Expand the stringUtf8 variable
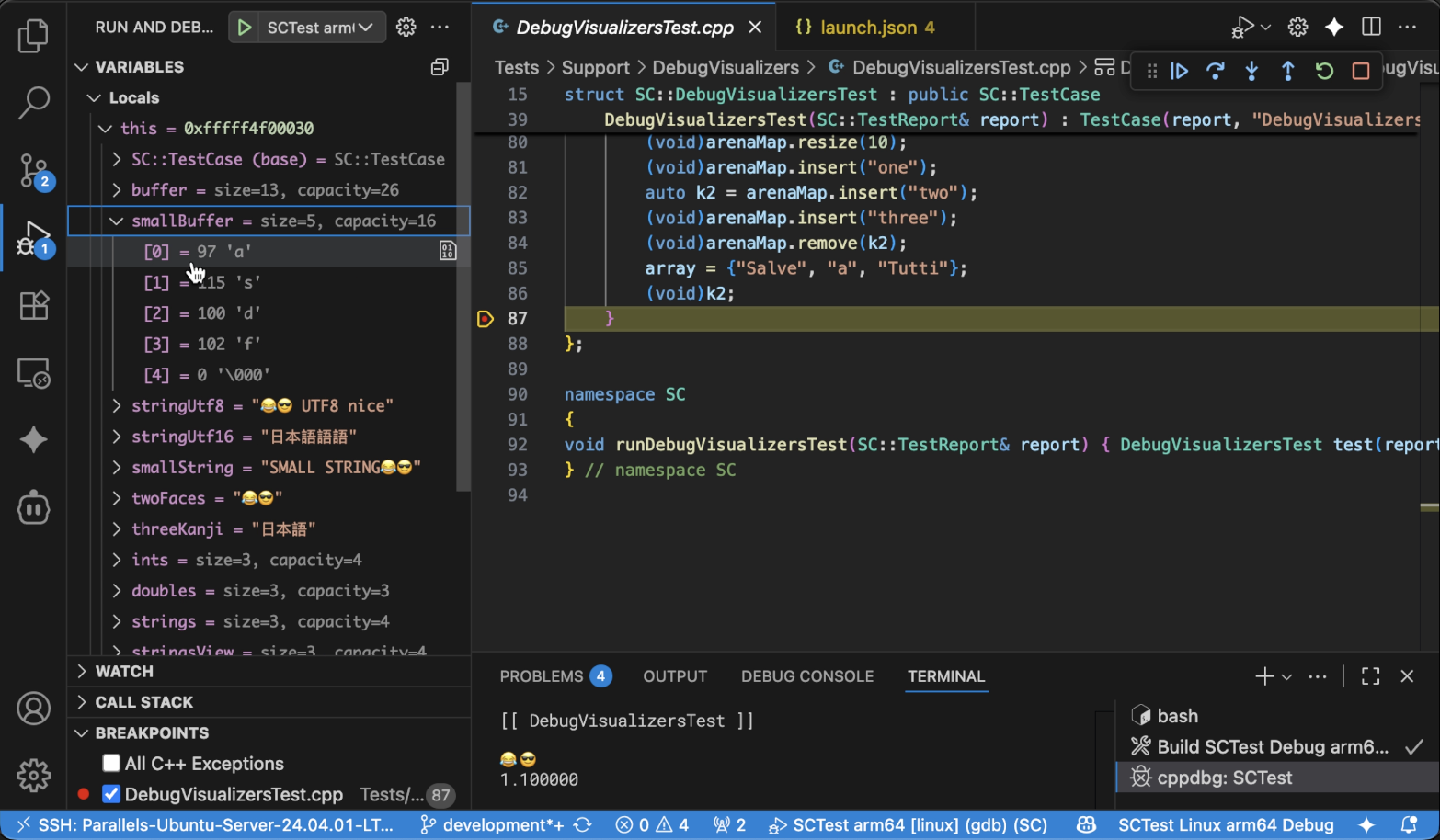Image resolution: width=1440 pixels, height=840 pixels. point(117,405)
